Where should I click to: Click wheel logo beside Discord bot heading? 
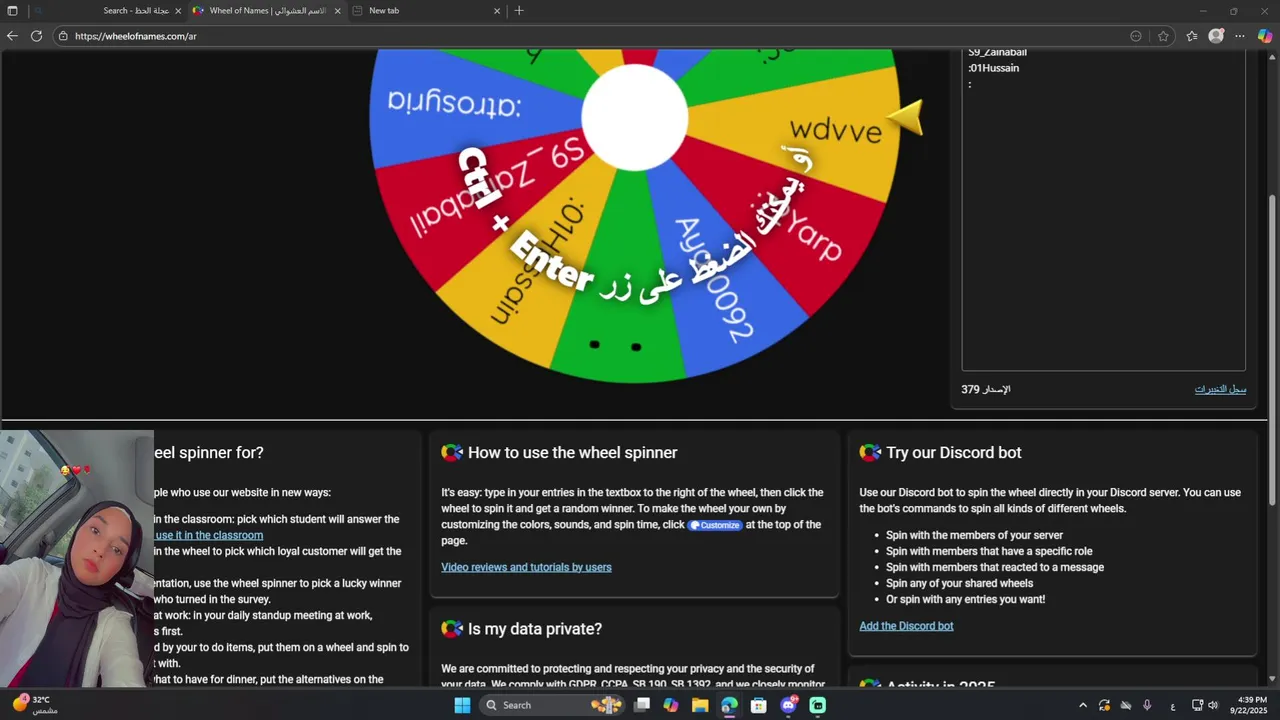[870, 453]
